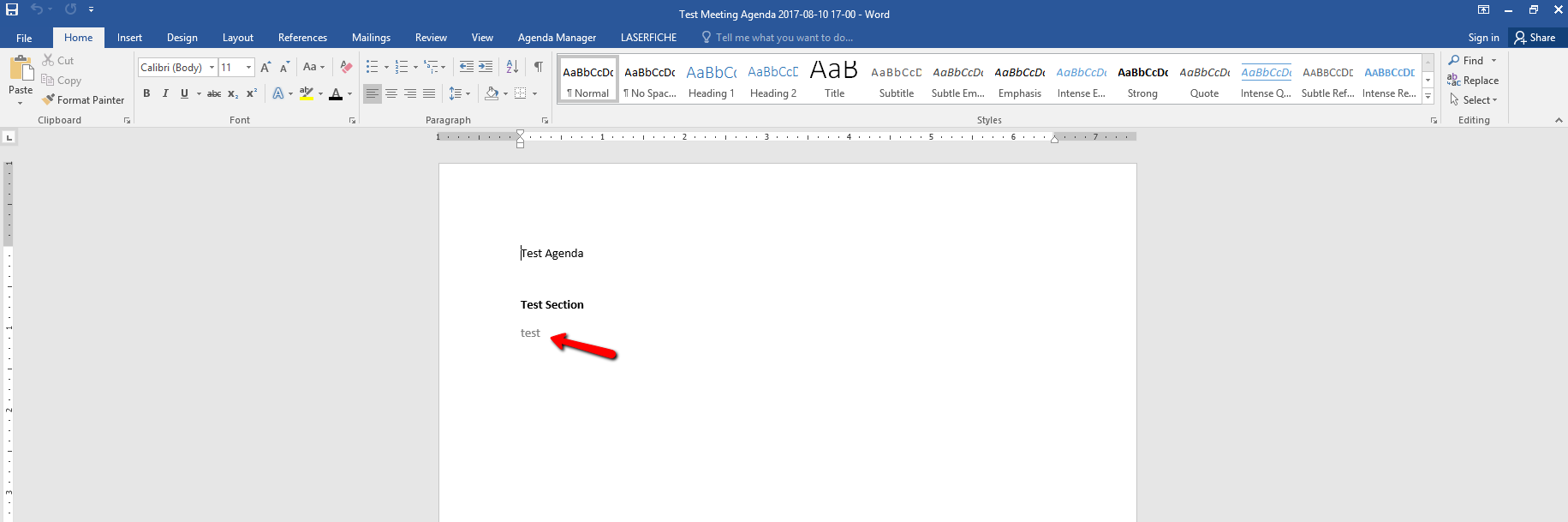Expand the underline style dropdown arrow
The width and height of the screenshot is (1568, 522).
199,93
